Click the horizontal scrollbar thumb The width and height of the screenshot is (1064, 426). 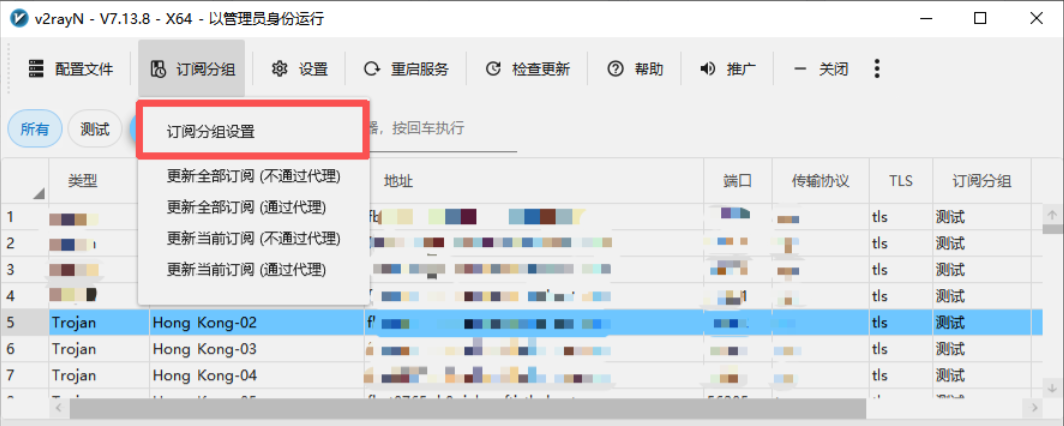(x=468, y=408)
